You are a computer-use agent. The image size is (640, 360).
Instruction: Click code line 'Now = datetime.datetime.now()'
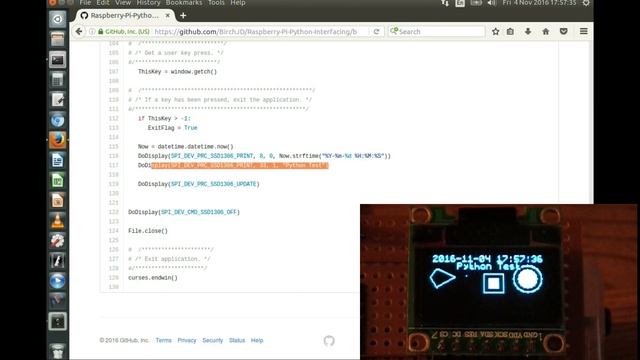185,147
